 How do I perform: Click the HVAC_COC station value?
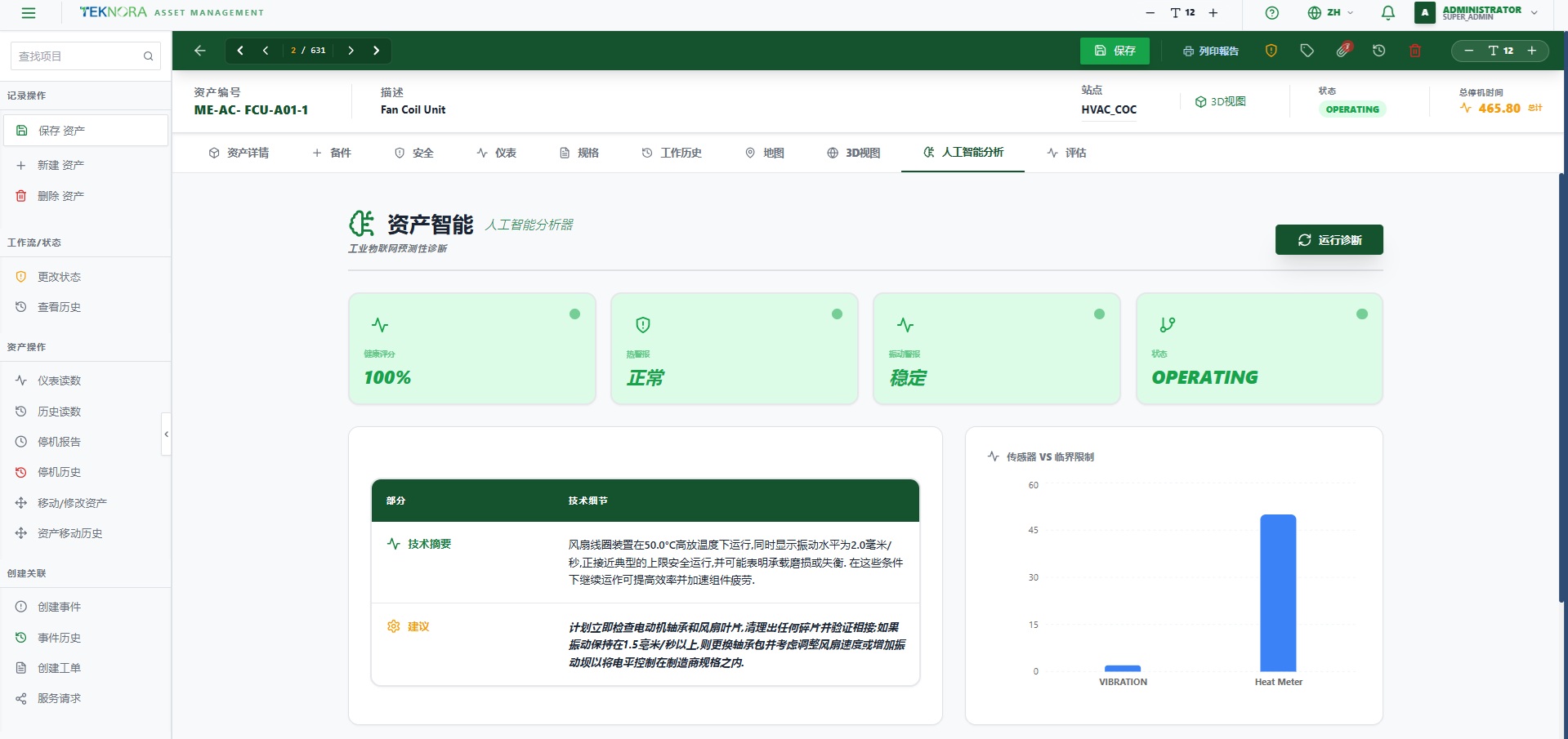[x=1109, y=109]
